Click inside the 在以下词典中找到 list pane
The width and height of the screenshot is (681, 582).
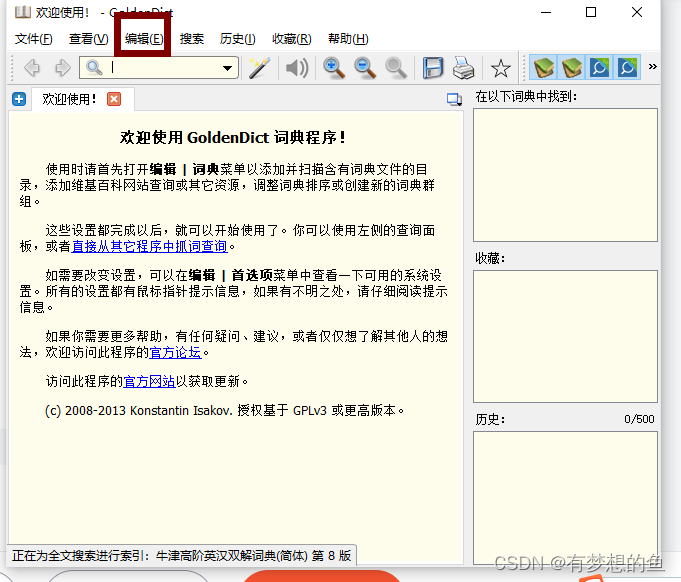565,175
